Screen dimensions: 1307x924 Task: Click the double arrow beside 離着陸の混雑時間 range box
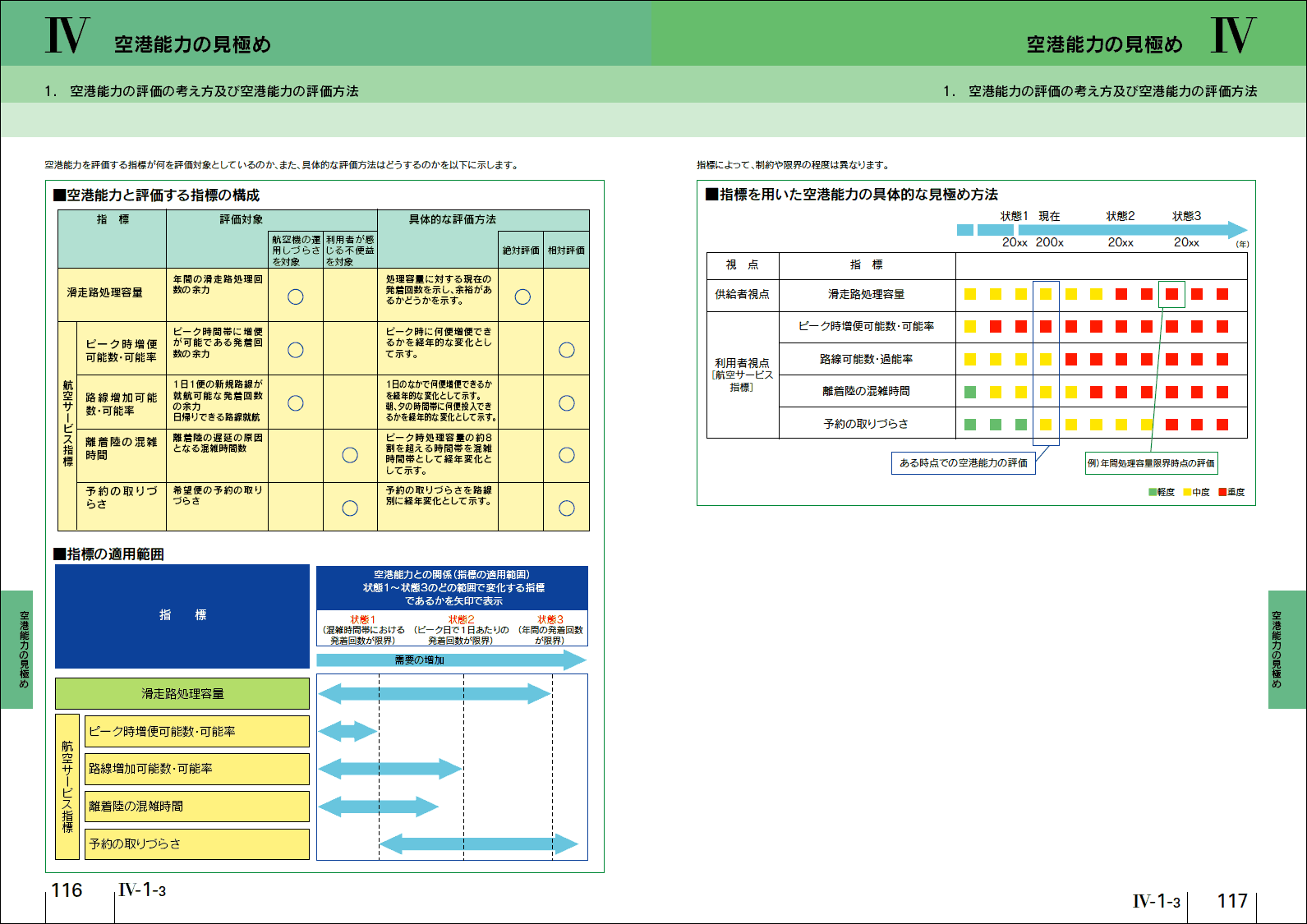[379, 807]
